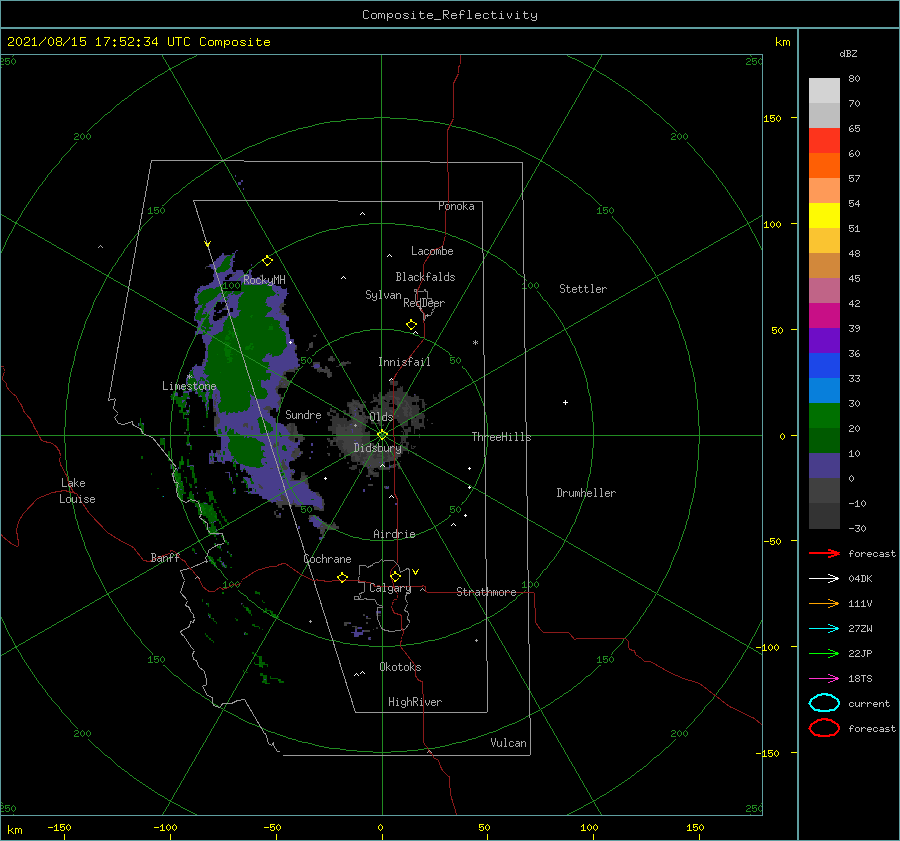Select yellow diamond marker near Cochrane
The width and height of the screenshot is (900, 841).
point(342,577)
